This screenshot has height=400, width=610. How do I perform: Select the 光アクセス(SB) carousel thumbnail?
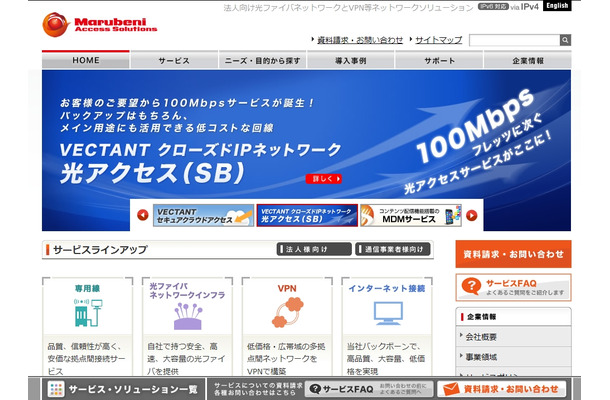(307, 215)
